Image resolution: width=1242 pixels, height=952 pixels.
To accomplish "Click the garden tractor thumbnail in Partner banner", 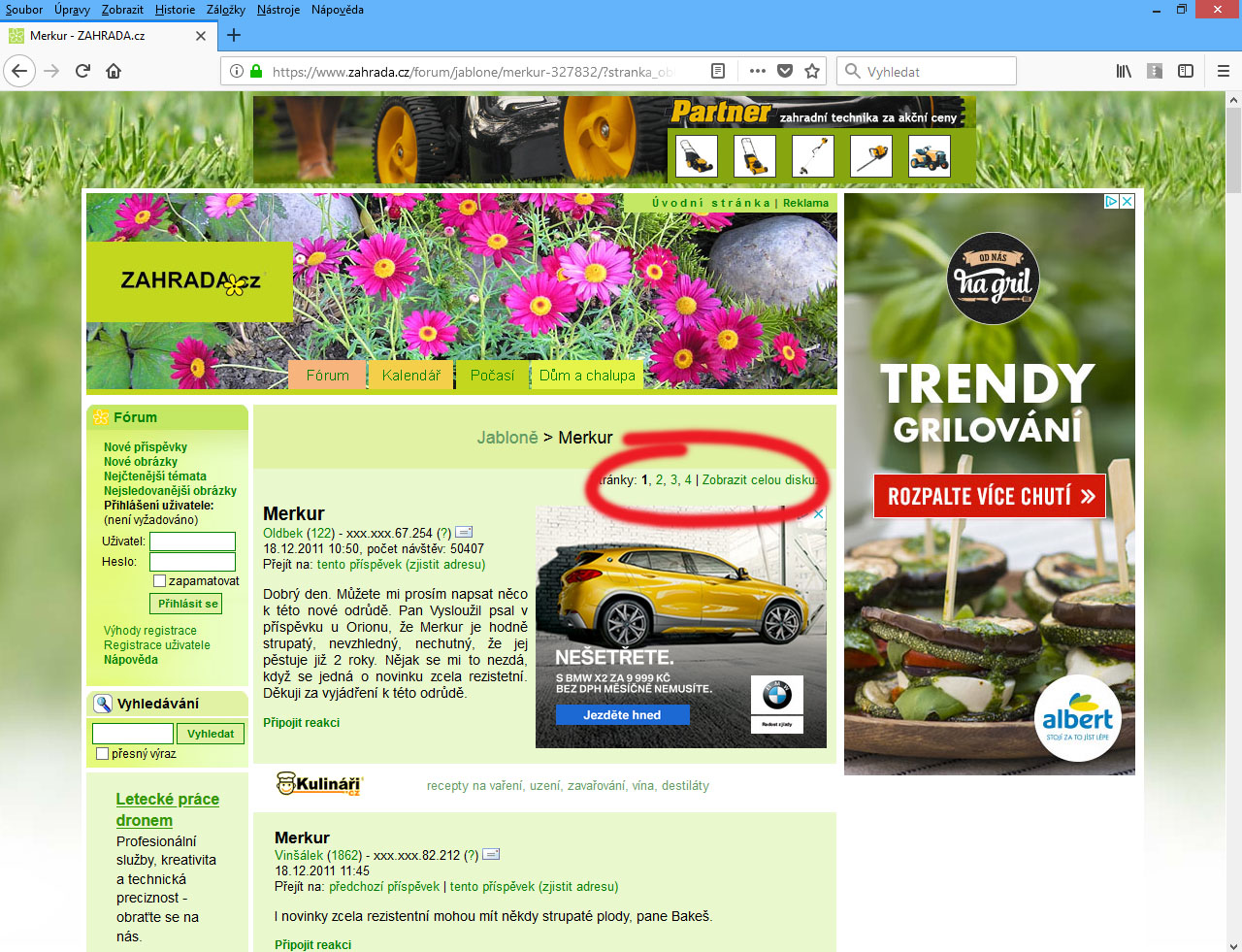I will 929,155.
